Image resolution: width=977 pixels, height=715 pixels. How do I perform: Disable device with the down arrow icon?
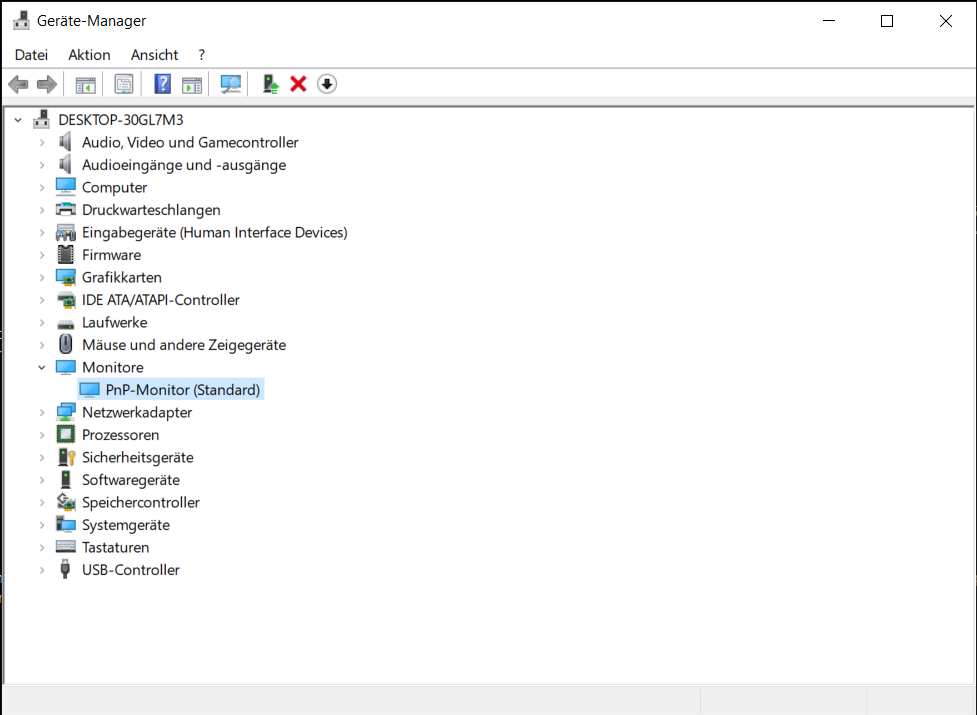[x=327, y=84]
